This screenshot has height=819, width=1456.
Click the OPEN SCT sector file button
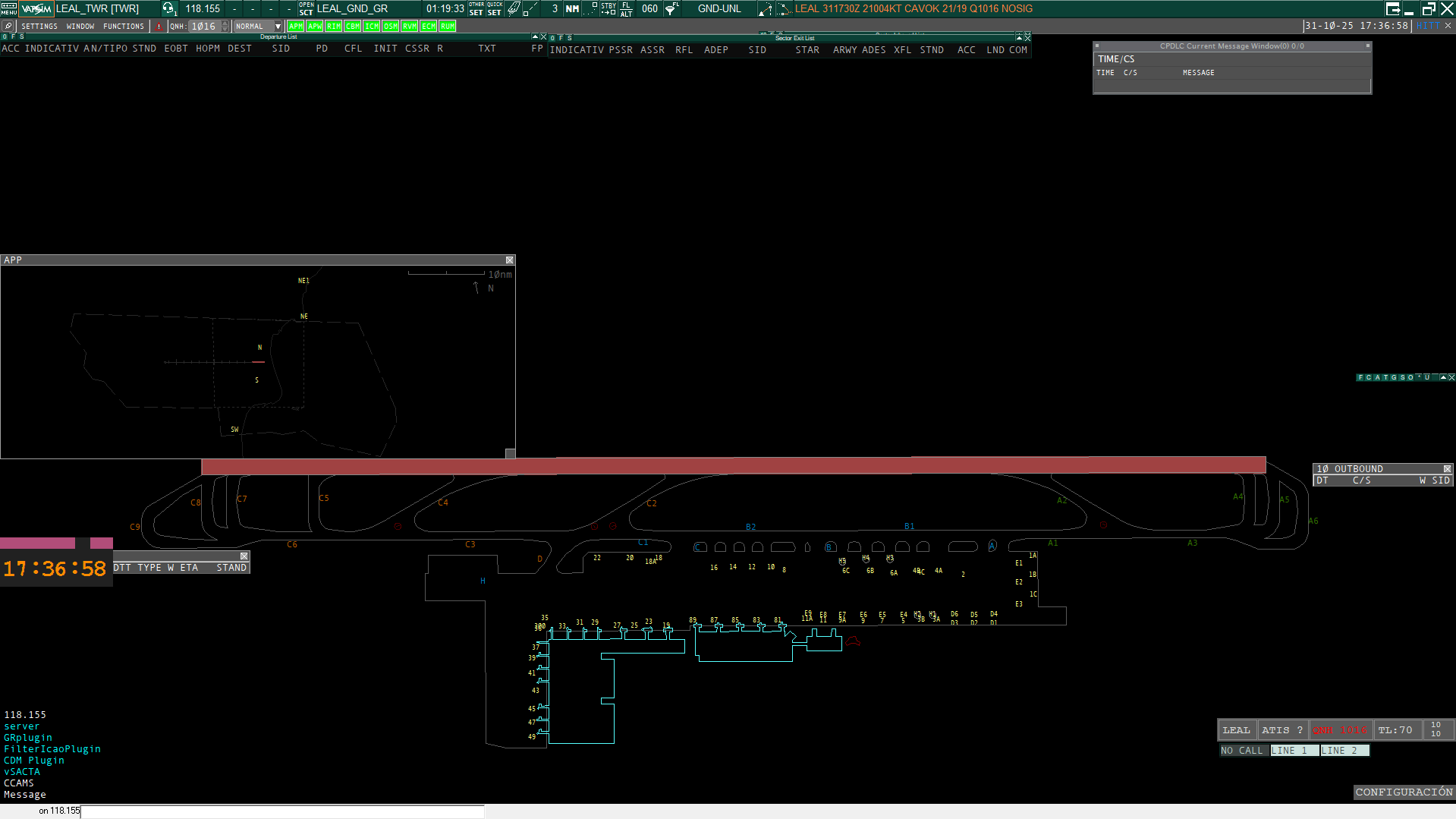tap(306, 8)
